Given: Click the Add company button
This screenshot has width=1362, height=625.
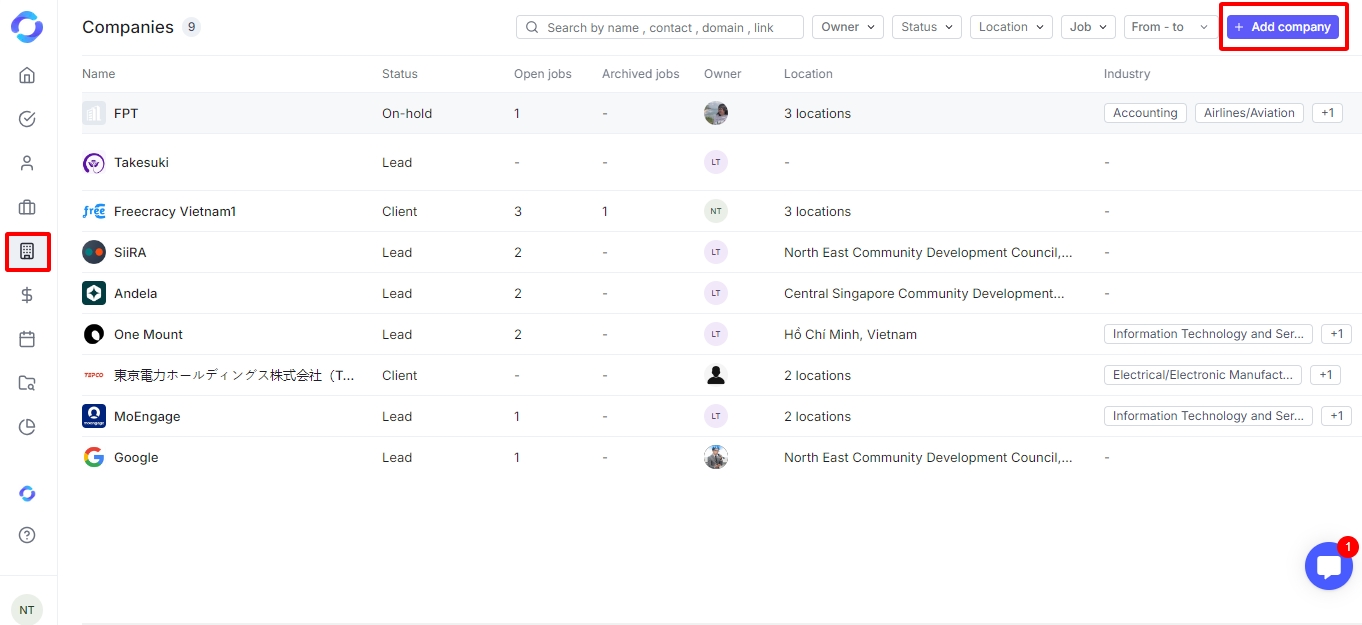Looking at the screenshot, I should point(1283,27).
